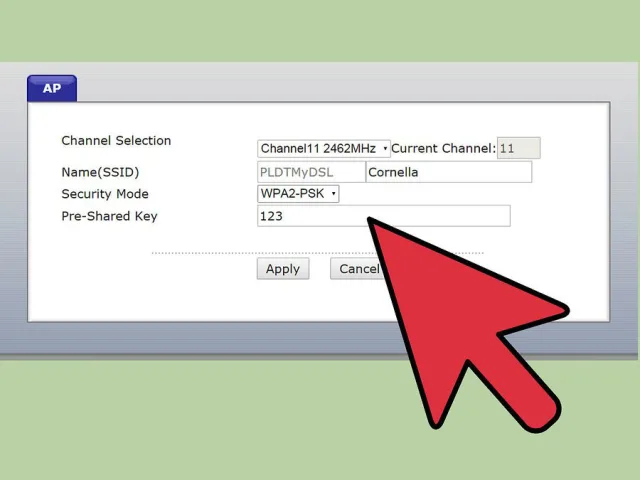Click the Apply button
640x480 pixels.
(283, 269)
